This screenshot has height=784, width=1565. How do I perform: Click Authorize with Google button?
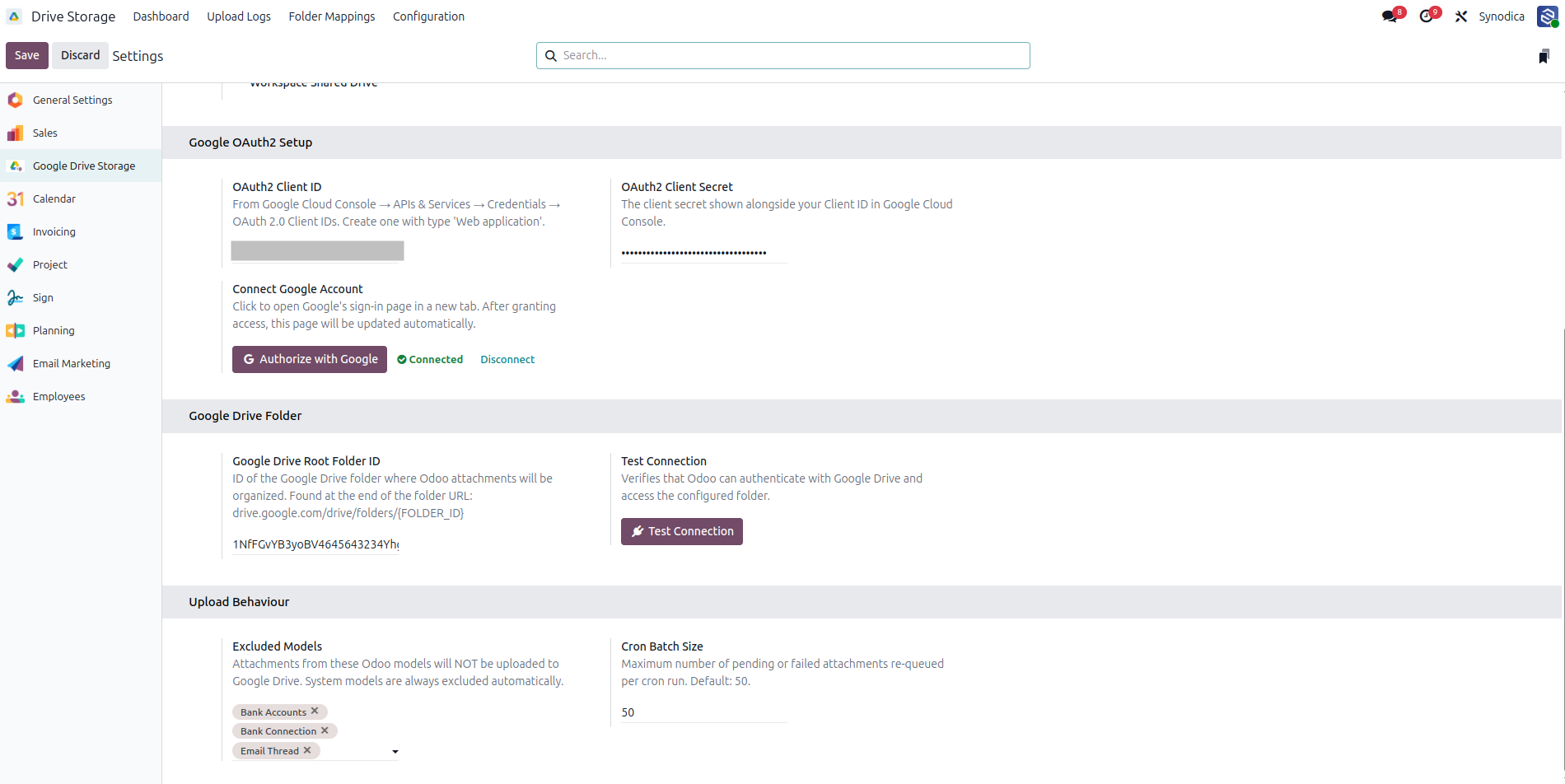point(310,359)
